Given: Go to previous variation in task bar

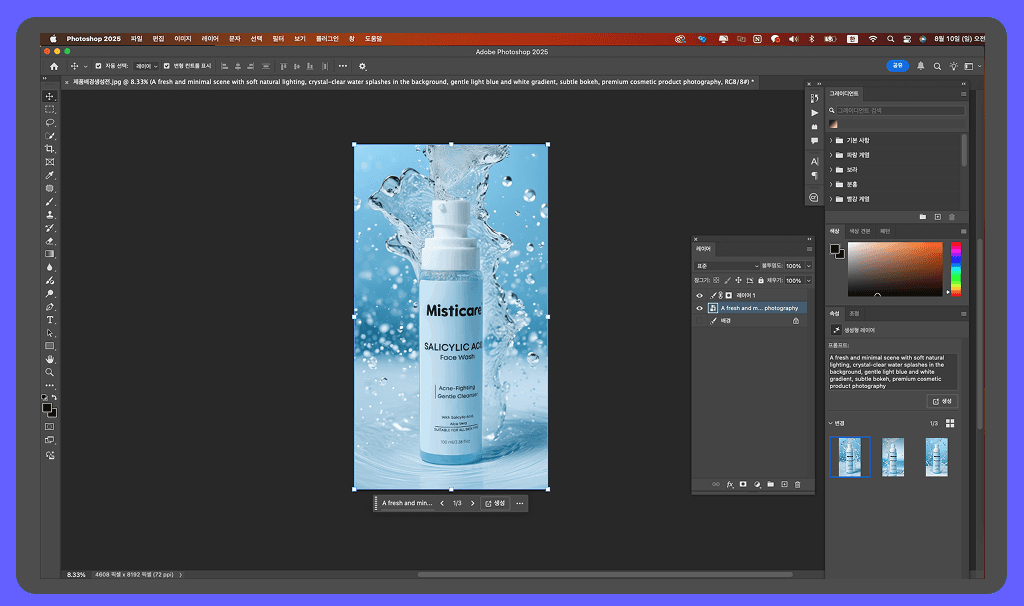Looking at the screenshot, I should pos(442,503).
